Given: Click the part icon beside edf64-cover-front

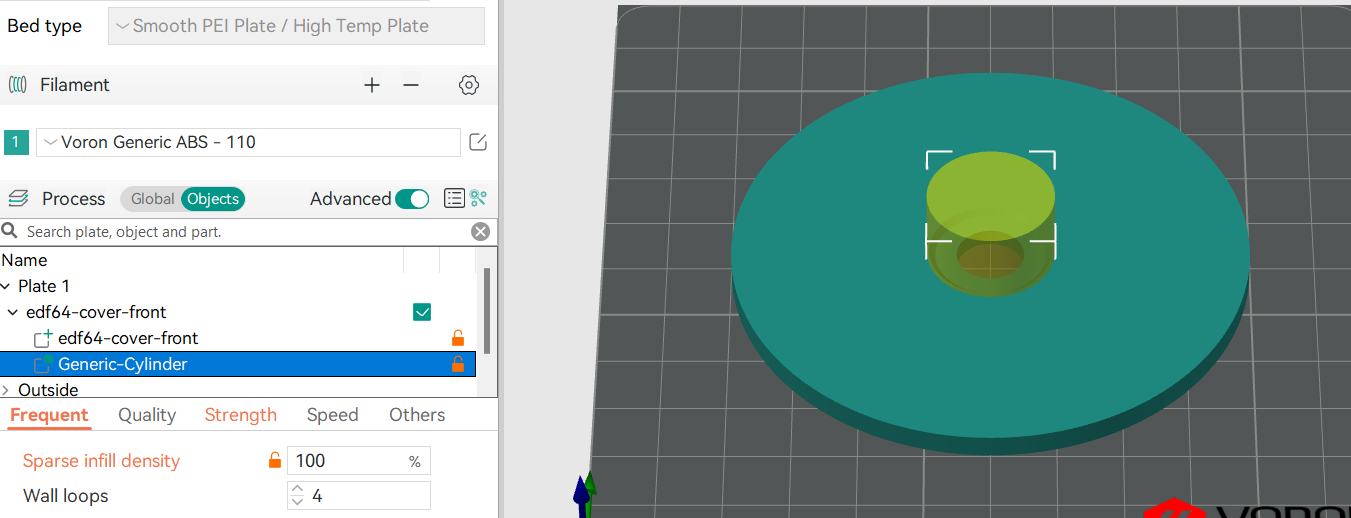Looking at the screenshot, I should tap(43, 338).
